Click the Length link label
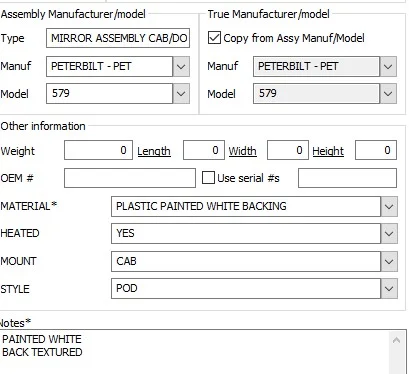 [154, 151]
